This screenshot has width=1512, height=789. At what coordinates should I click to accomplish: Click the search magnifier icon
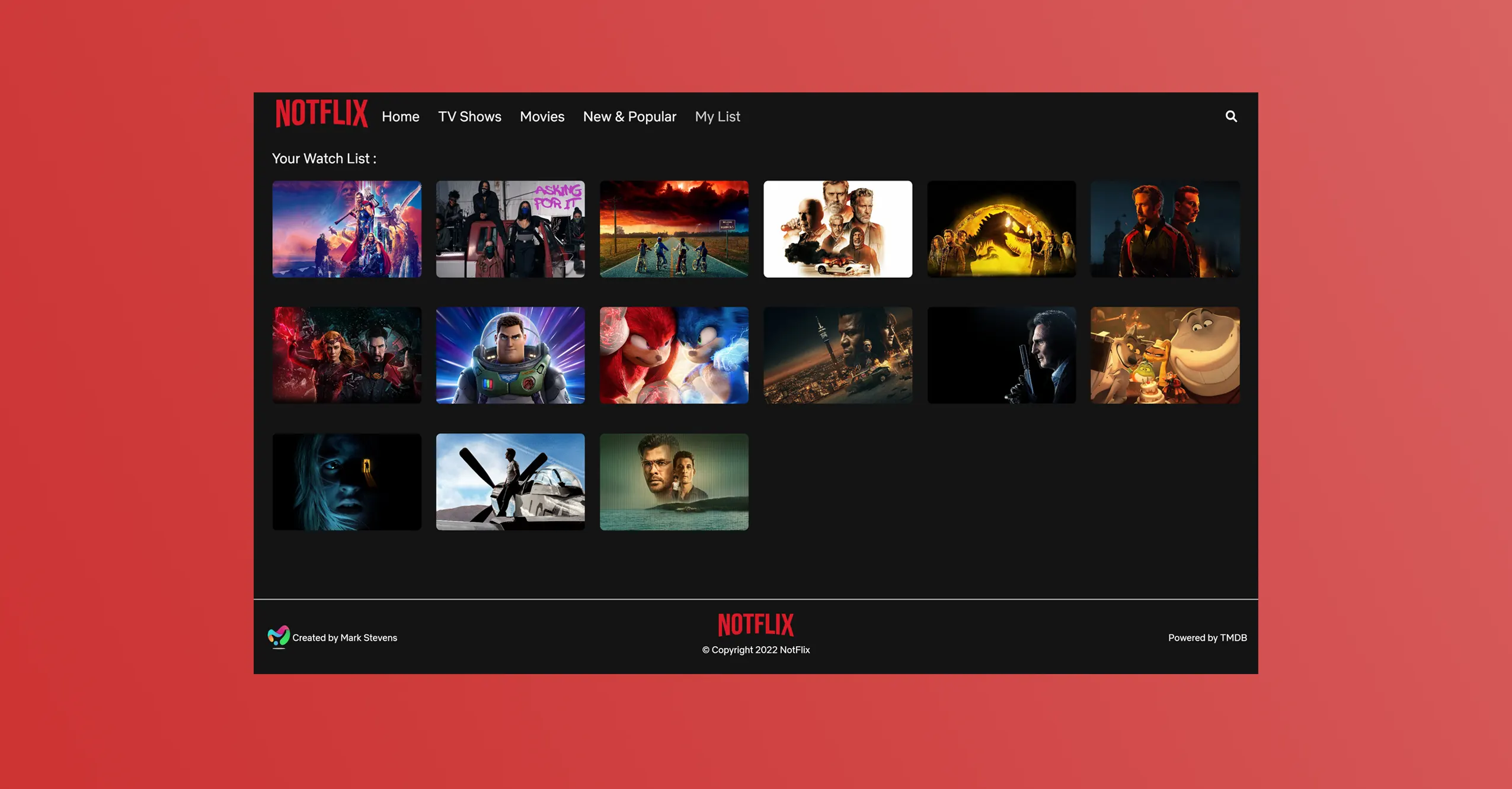click(x=1231, y=116)
